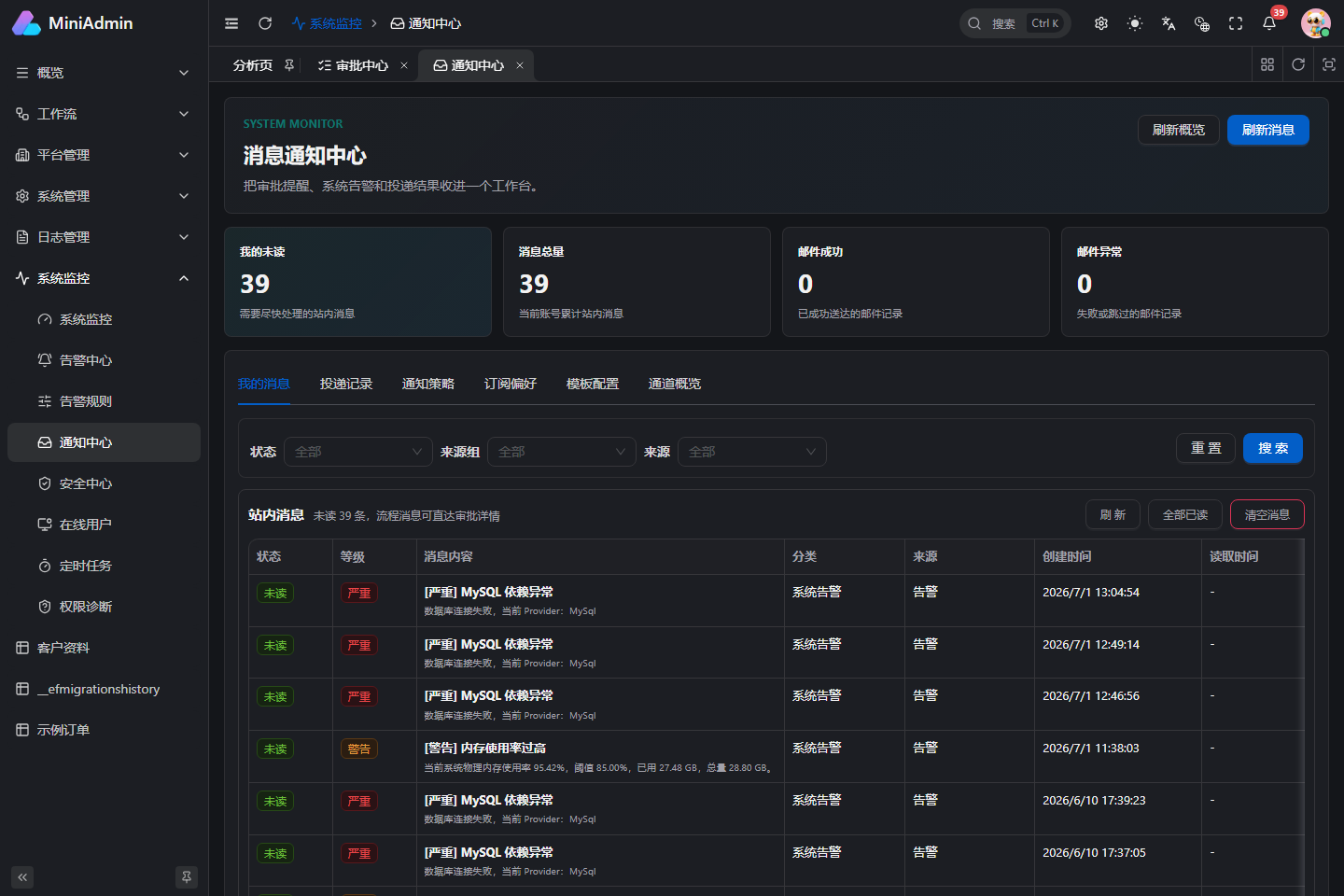Click the search box in header

pyautogui.click(x=1015, y=23)
